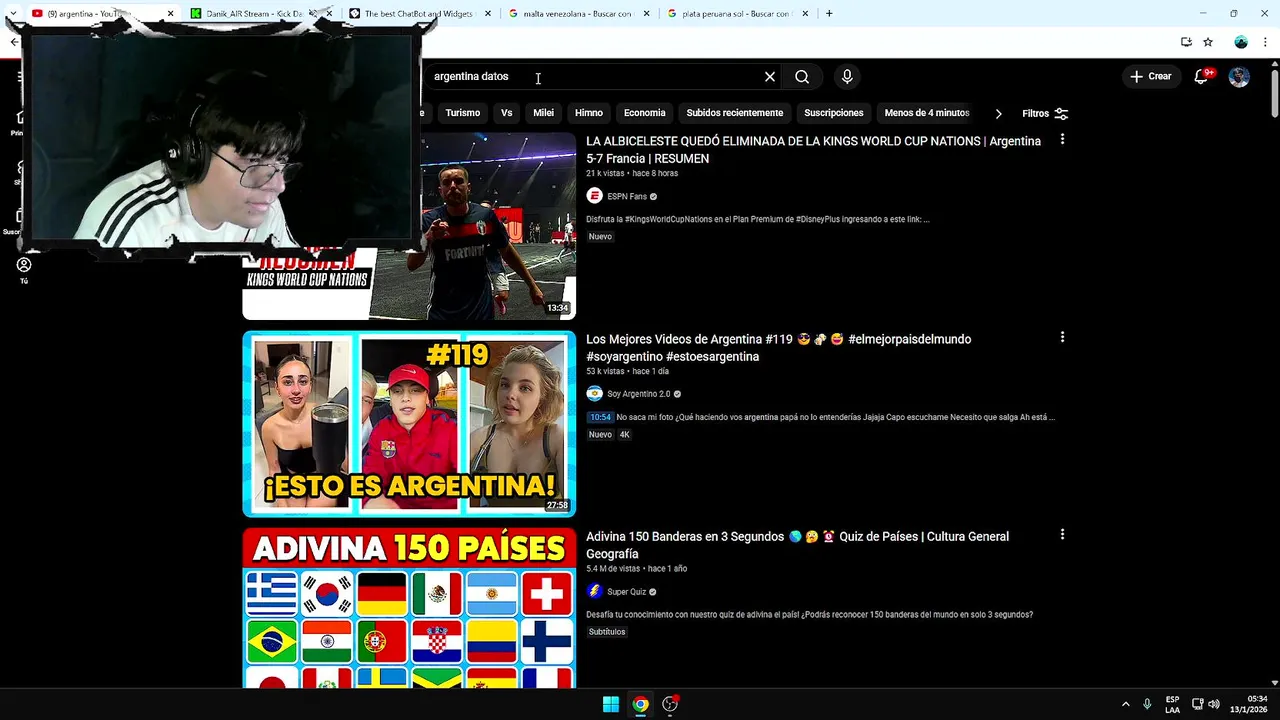Image resolution: width=1280 pixels, height=720 pixels.
Task: Open ESPN Fans channel name
Action: 627,197
